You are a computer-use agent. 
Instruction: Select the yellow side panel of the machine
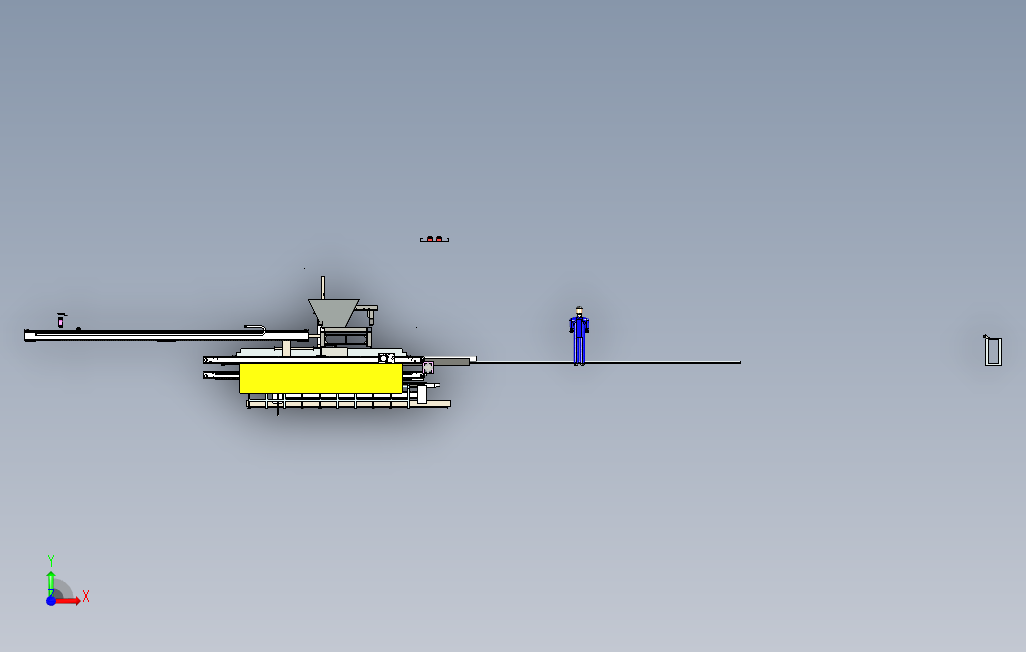[x=321, y=378]
